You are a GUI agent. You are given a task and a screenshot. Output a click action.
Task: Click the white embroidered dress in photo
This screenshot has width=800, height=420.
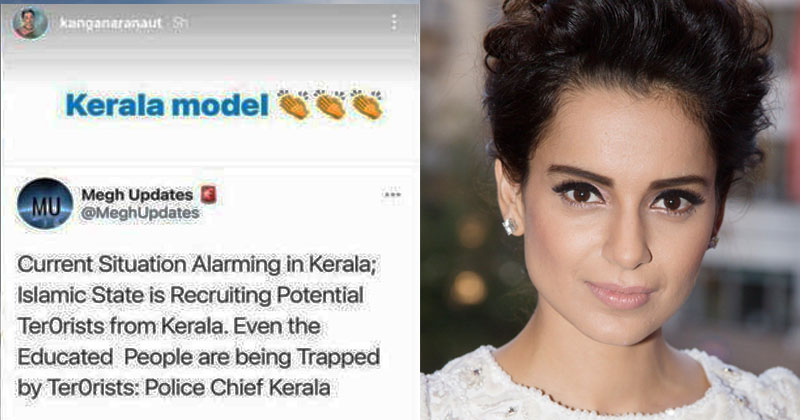tap(610, 388)
